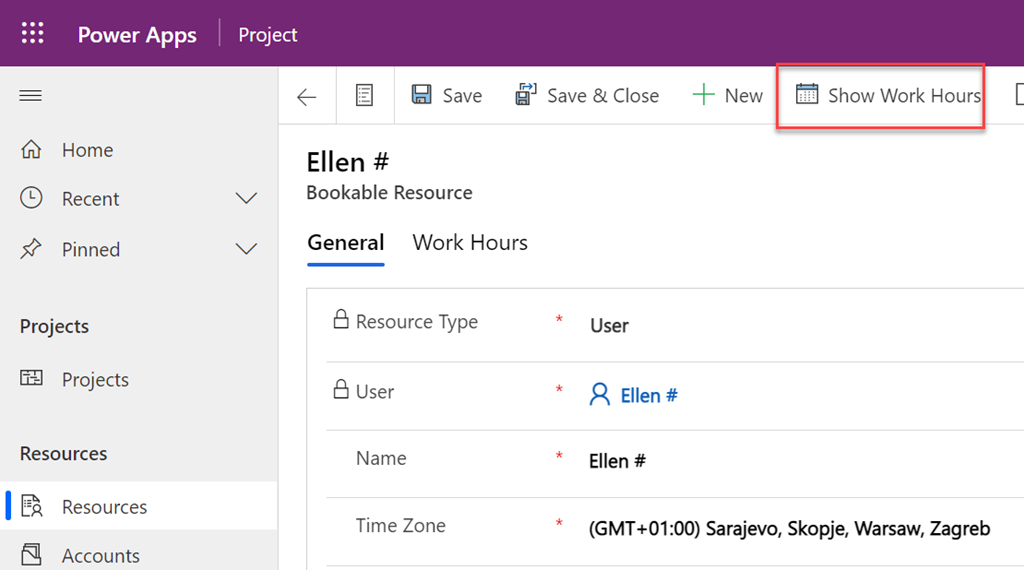The width and height of the screenshot is (1024, 570).
Task: Open the Time Zone field dropdown
Action: tap(790, 529)
